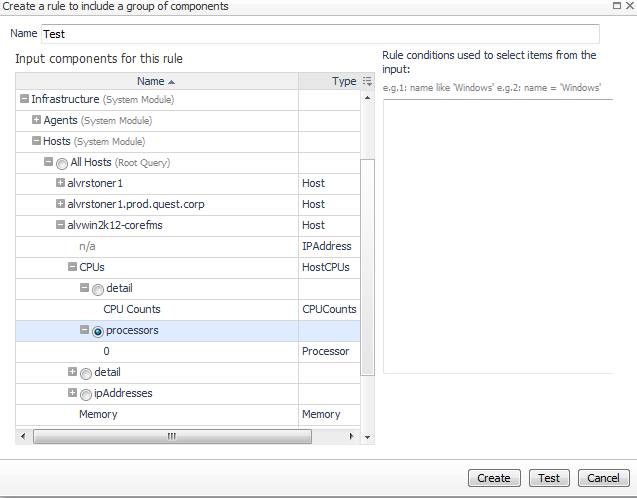
Task: Select the All Hosts radio button
Action: pyautogui.click(x=62, y=164)
